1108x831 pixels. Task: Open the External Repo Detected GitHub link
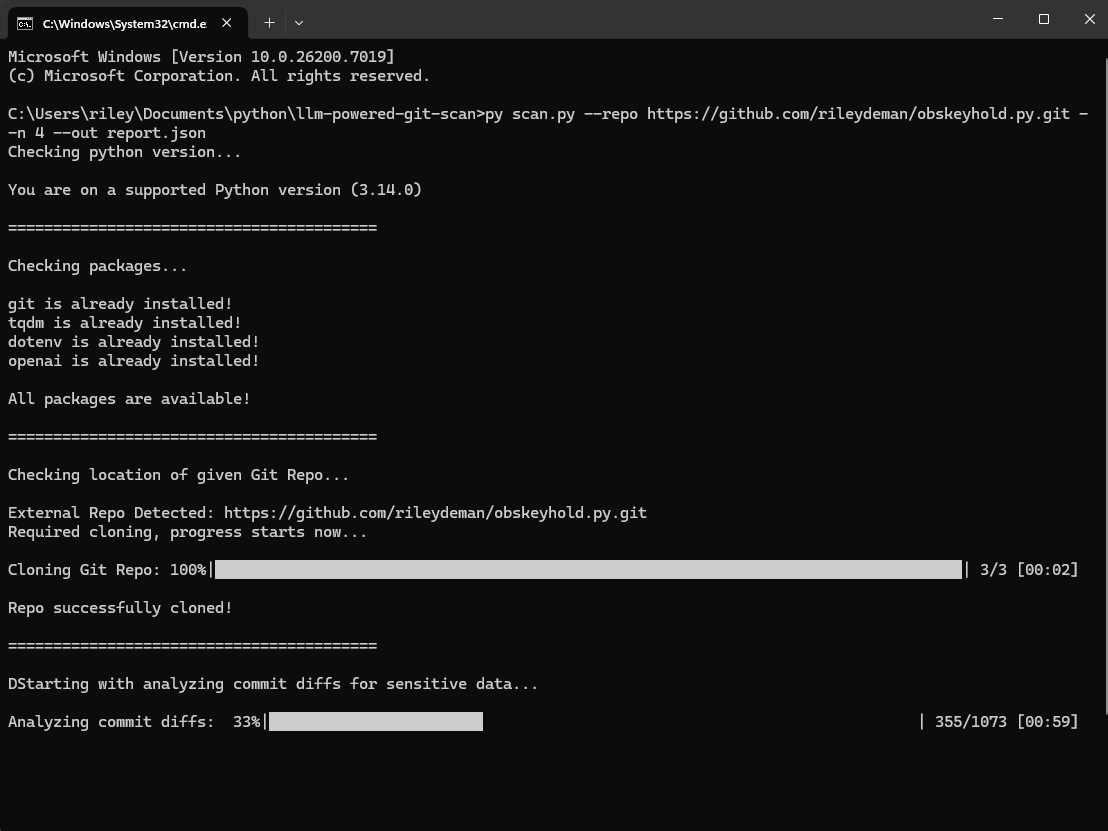[x=435, y=513]
